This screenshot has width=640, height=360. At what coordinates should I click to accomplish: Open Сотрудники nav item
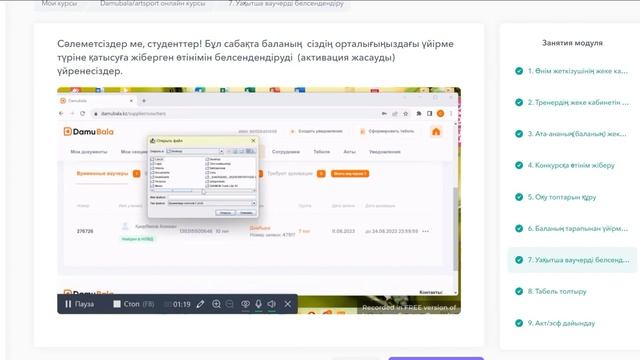click(286, 151)
